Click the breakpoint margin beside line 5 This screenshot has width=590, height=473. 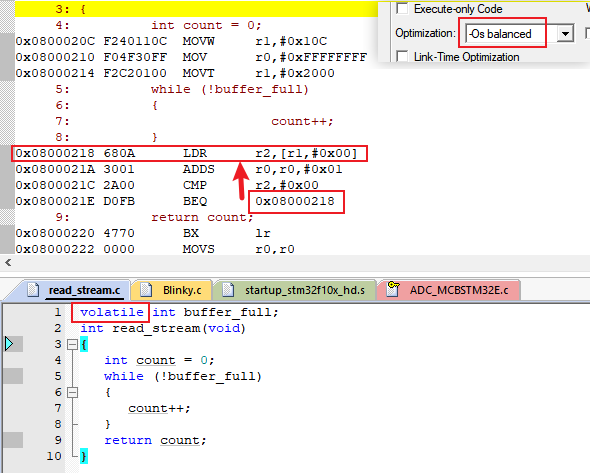[x=13, y=376]
